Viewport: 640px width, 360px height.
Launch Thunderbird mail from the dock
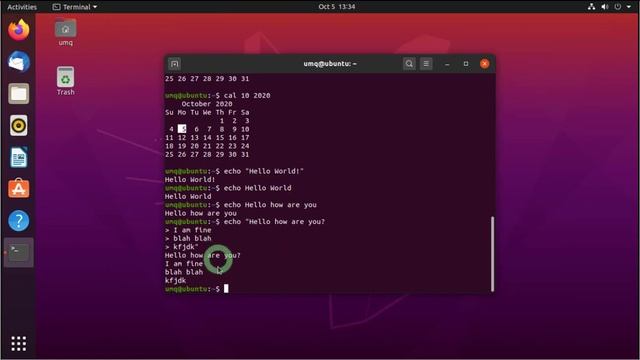point(19,62)
